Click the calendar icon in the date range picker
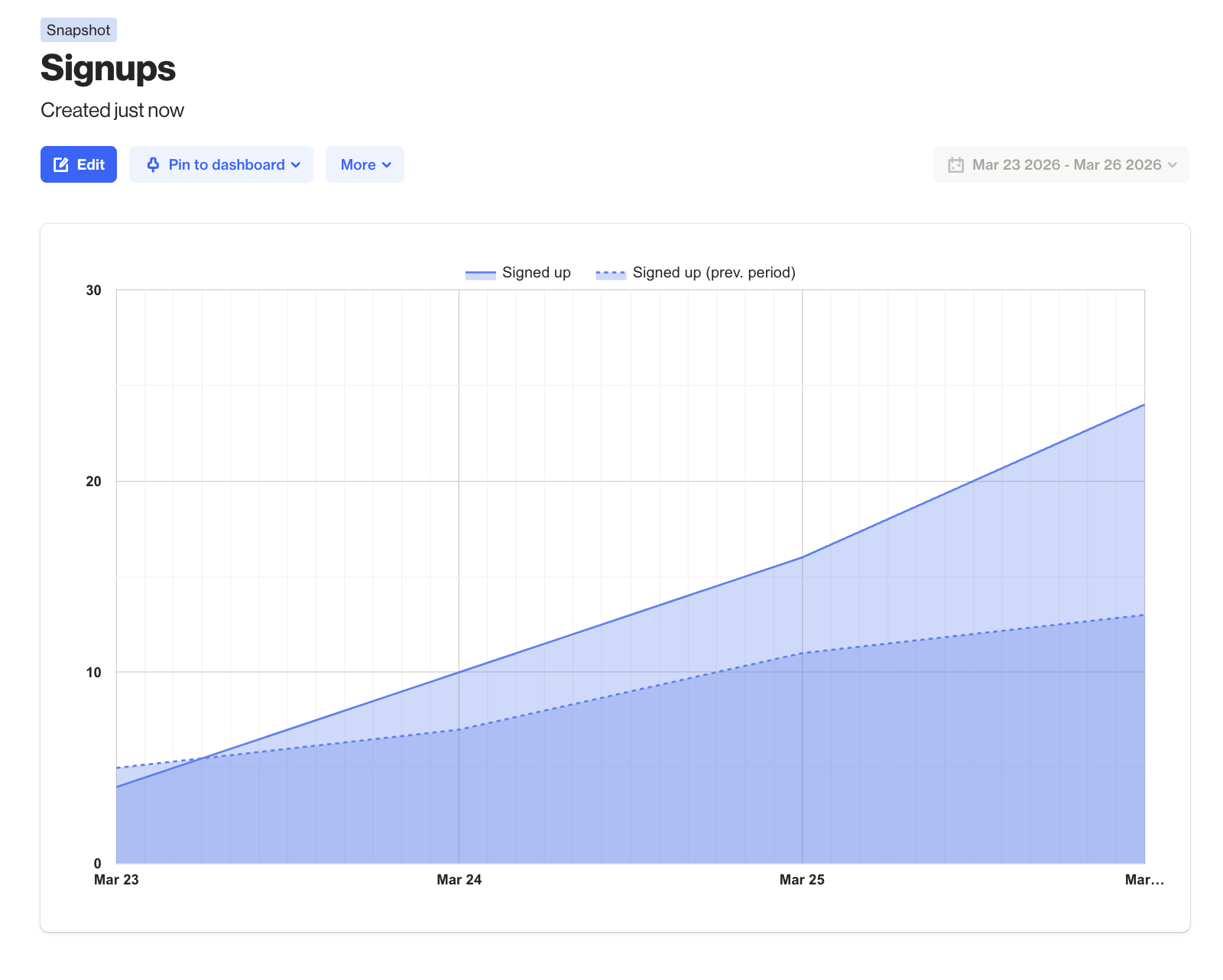Image resolution: width=1223 pixels, height=980 pixels. pos(955,165)
